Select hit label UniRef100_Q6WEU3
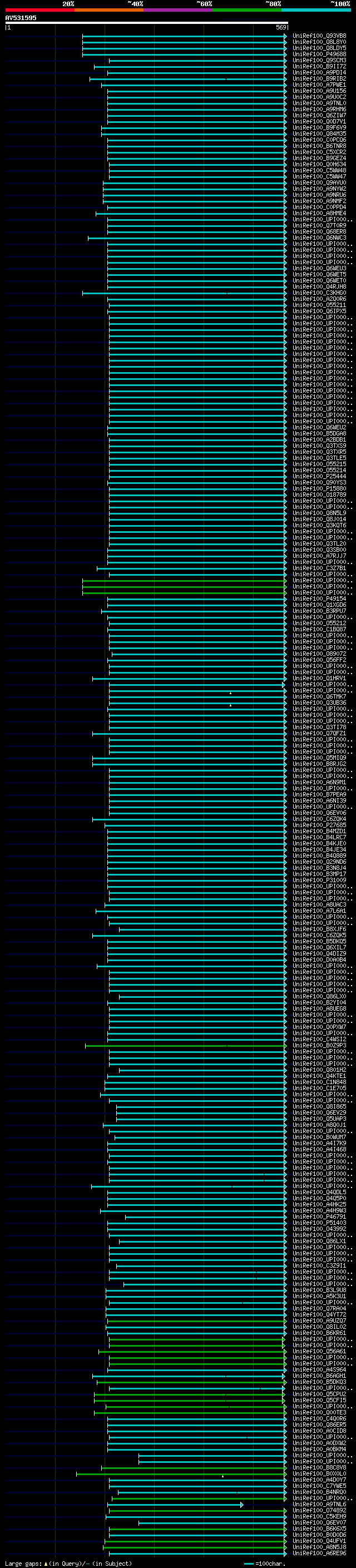 [x=319, y=269]
